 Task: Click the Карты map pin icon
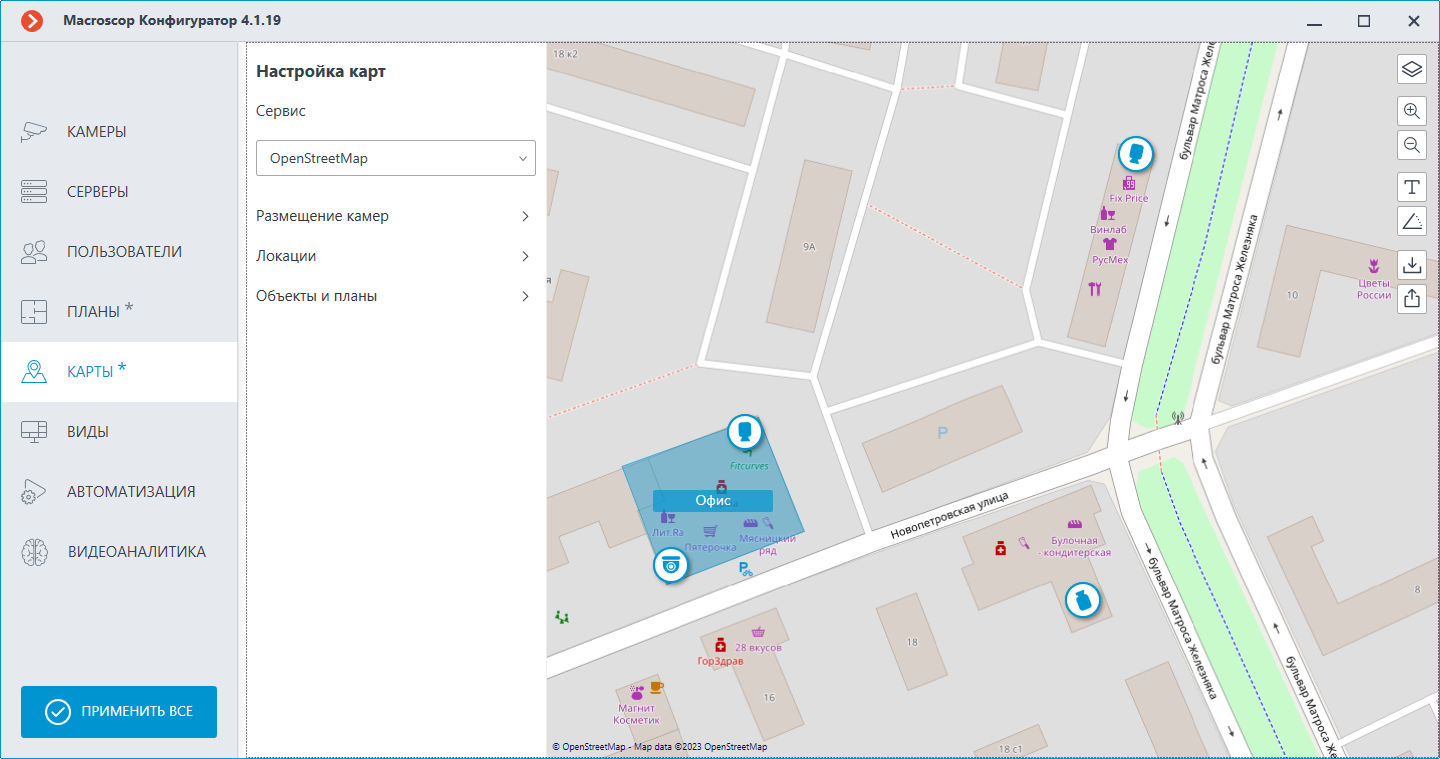pos(34,372)
